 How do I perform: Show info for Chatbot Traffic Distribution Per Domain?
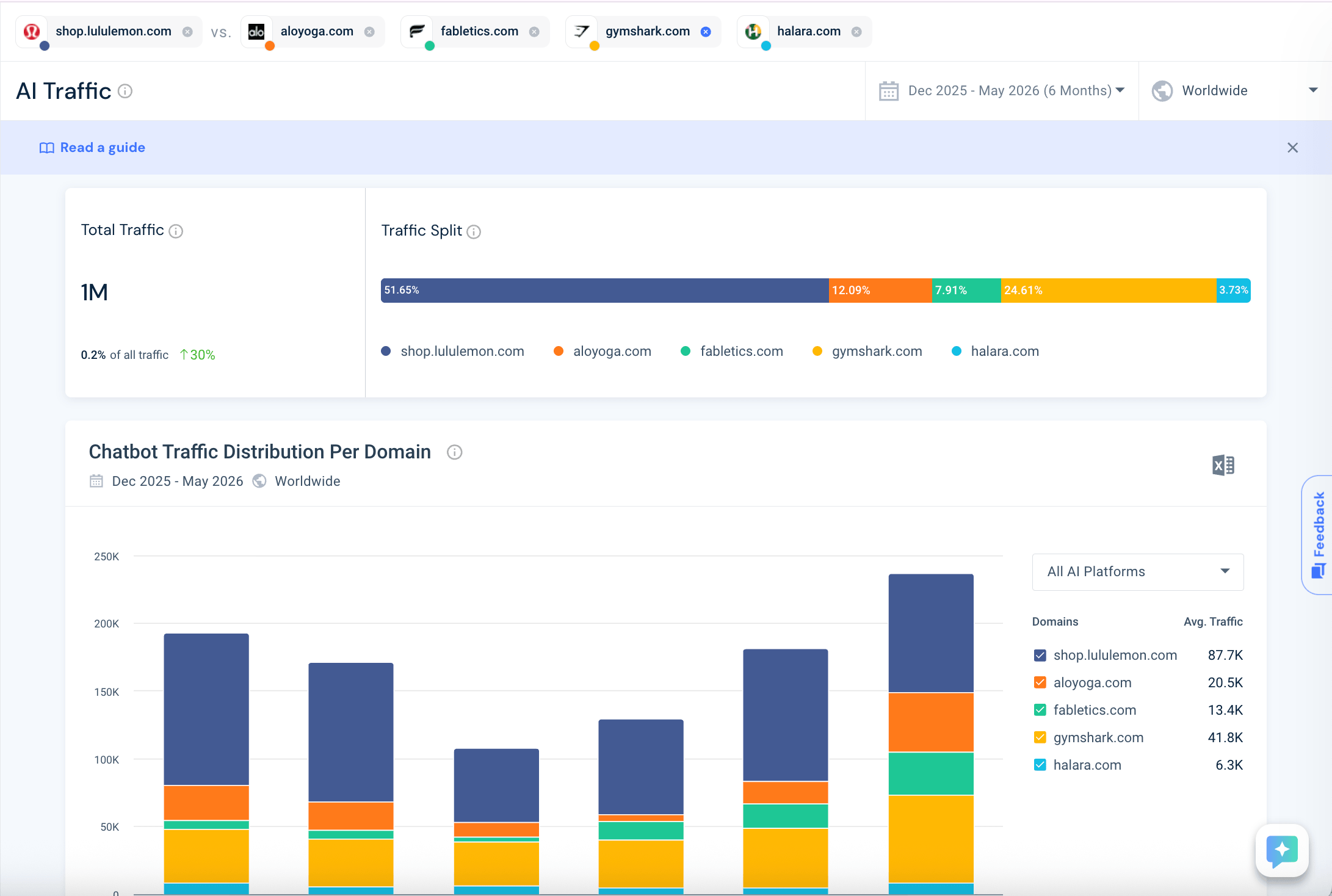point(455,452)
